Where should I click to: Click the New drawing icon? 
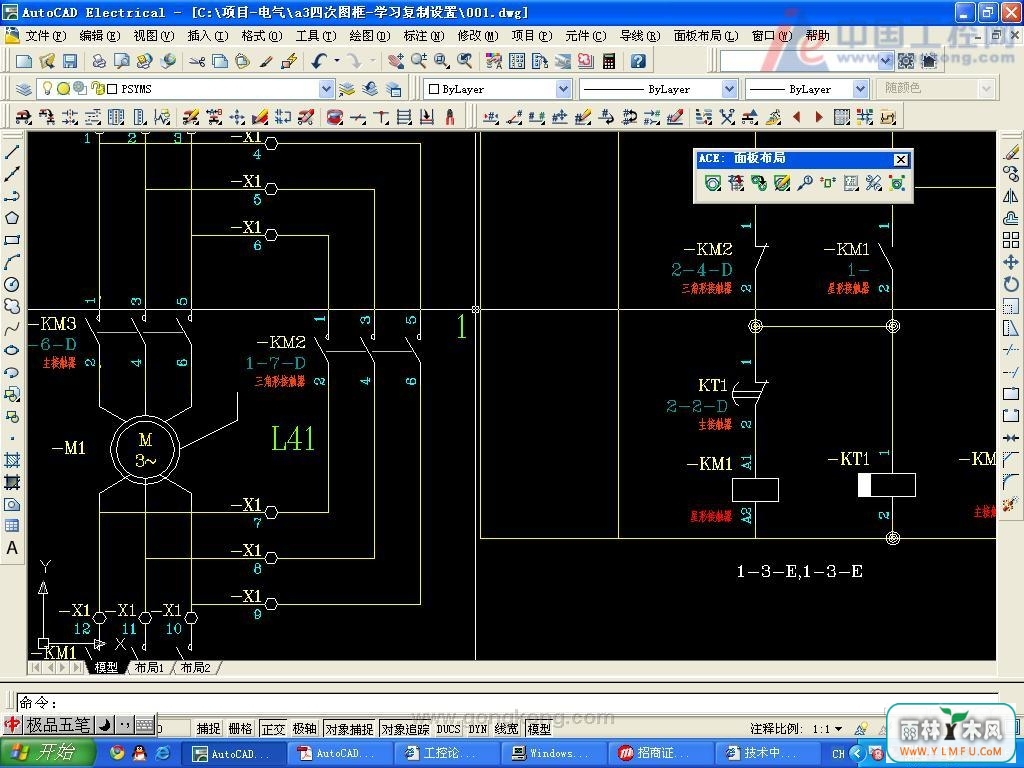tap(24, 61)
